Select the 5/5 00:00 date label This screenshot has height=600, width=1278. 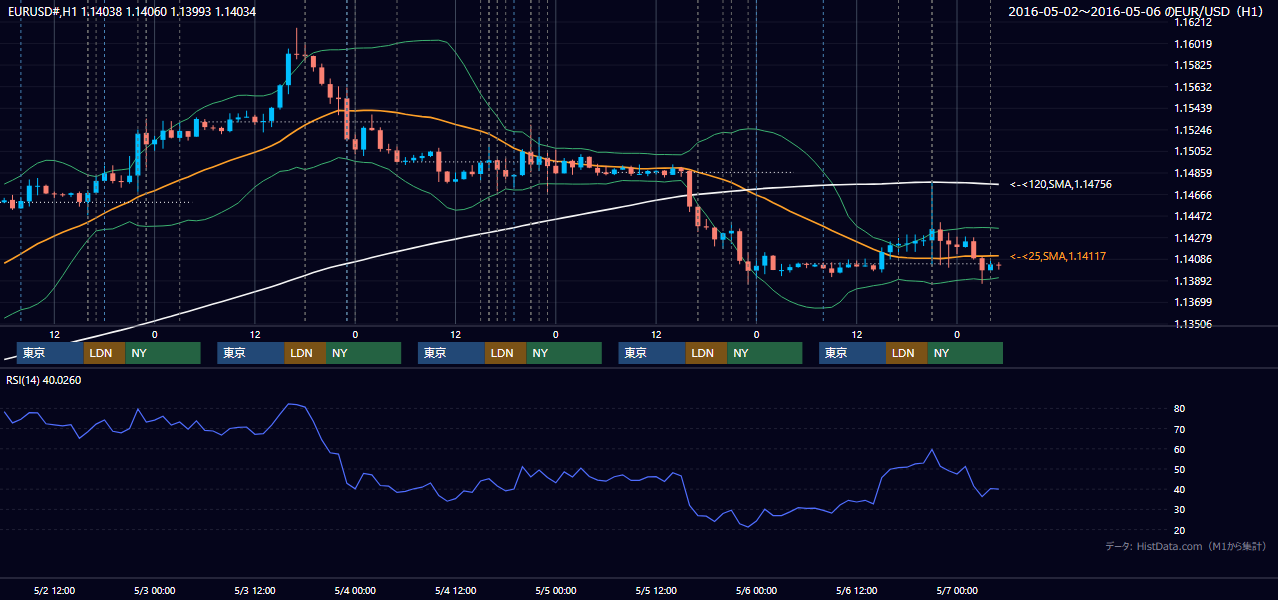tap(555, 590)
